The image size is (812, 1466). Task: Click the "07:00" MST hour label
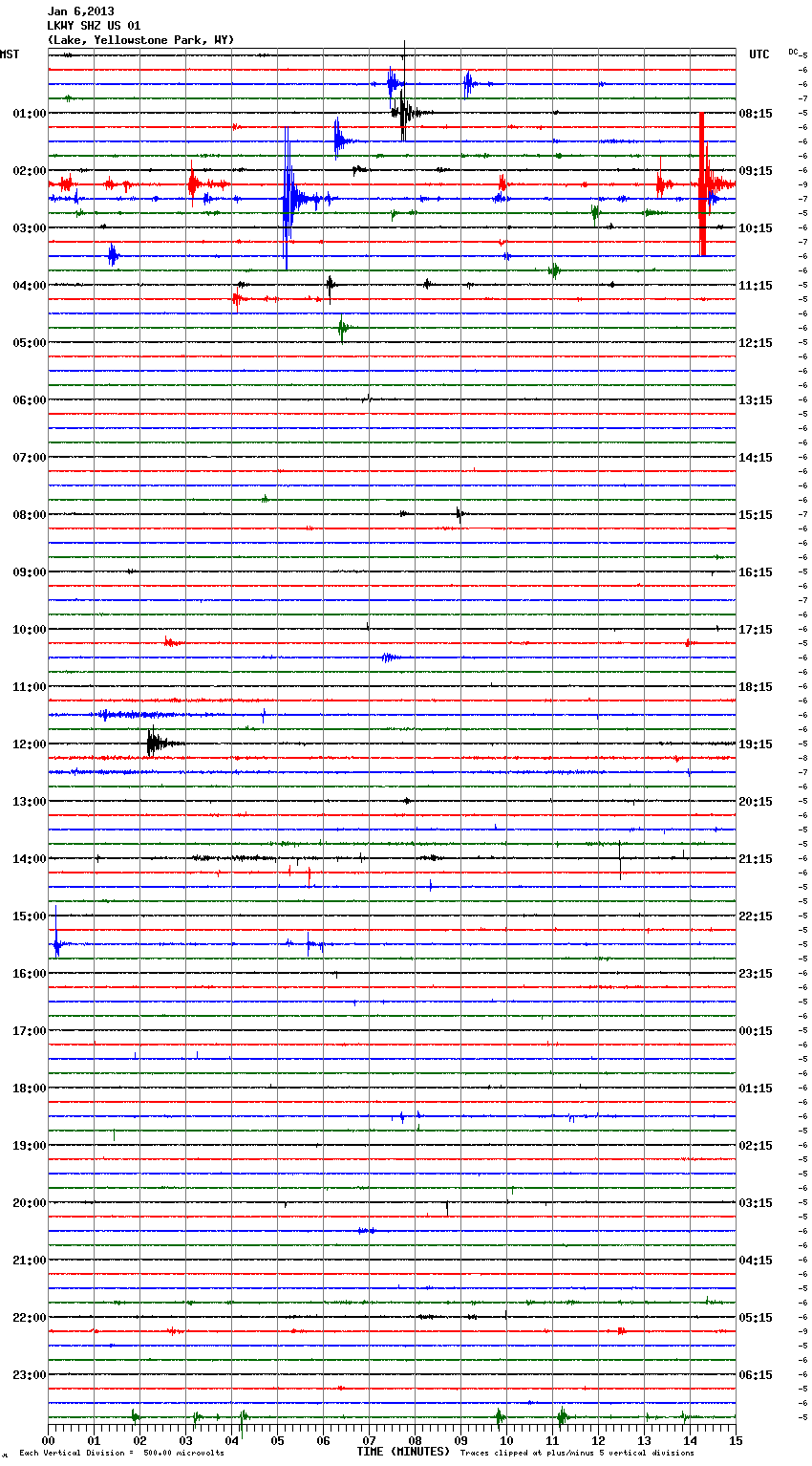pyautogui.click(x=30, y=457)
